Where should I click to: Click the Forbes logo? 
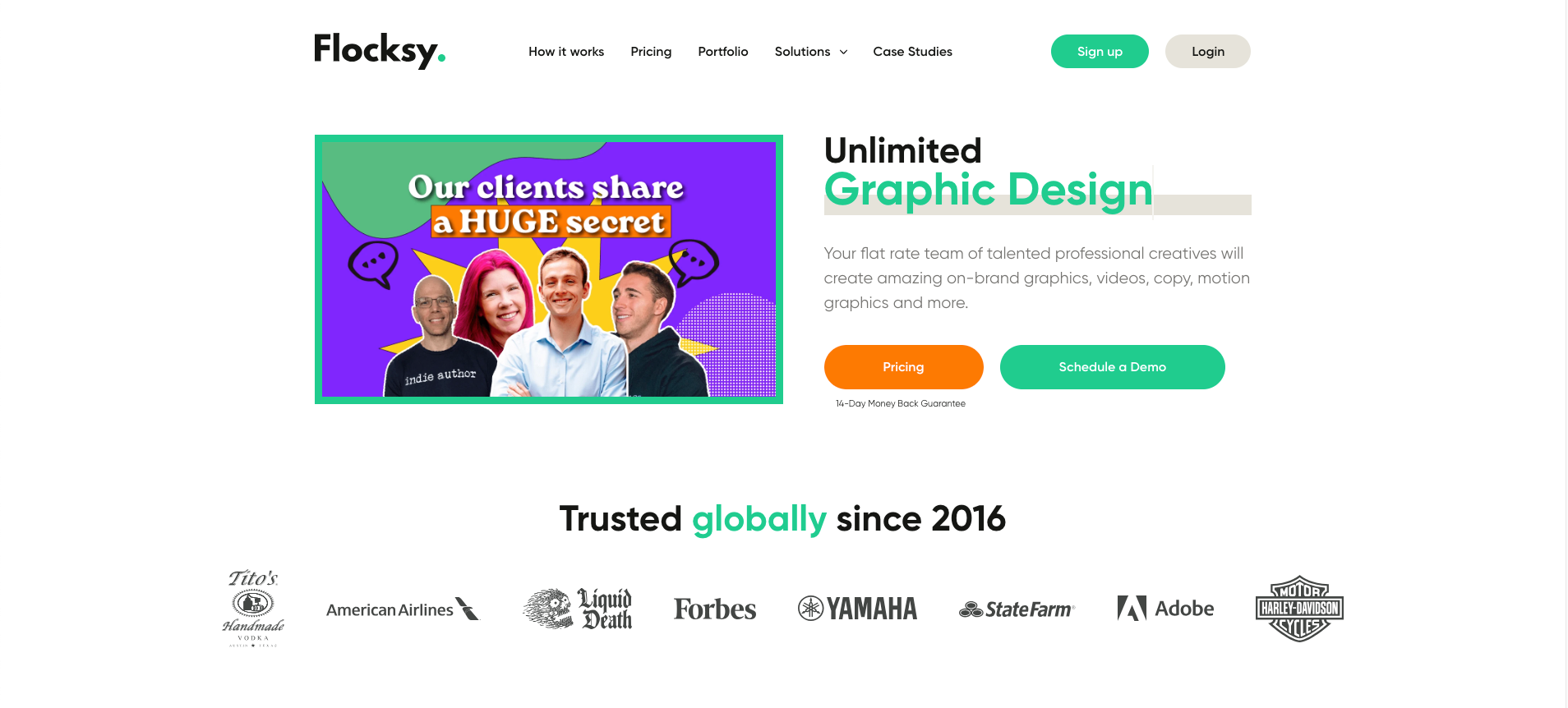click(715, 609)
